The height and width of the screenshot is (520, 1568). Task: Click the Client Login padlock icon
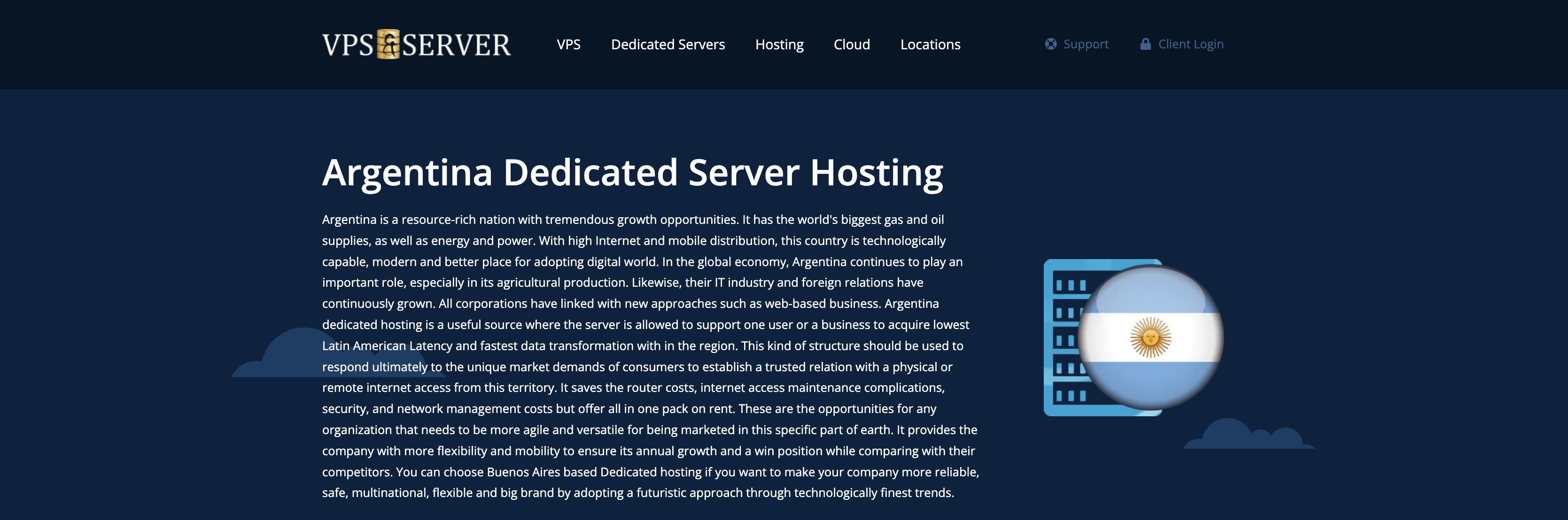click(1145, 44)
